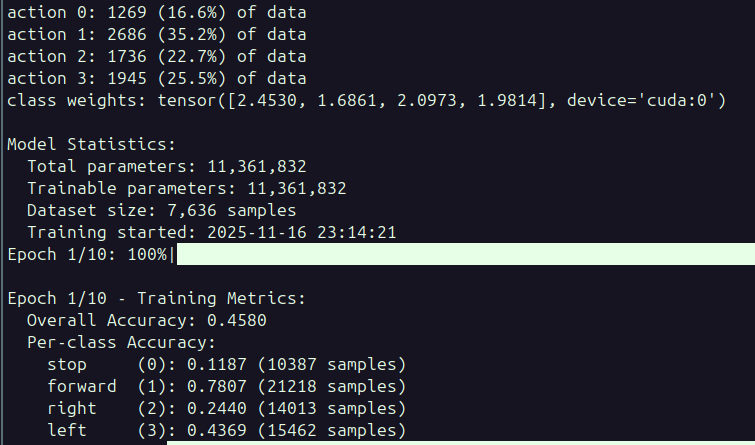Click the "Epoch 1/10: 100%" label
Screen dimensions: 755x445
pos(88,254)
